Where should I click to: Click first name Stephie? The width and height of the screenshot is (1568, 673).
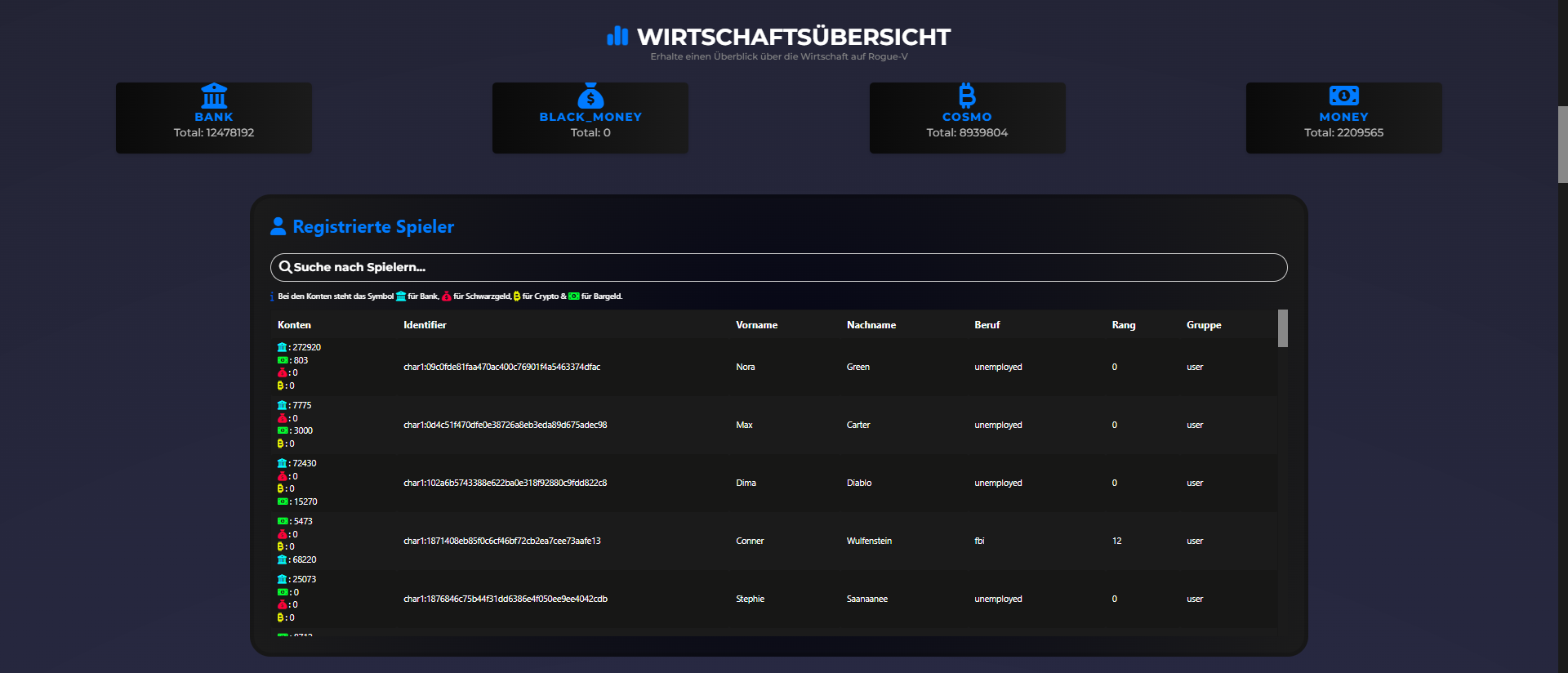751,599
